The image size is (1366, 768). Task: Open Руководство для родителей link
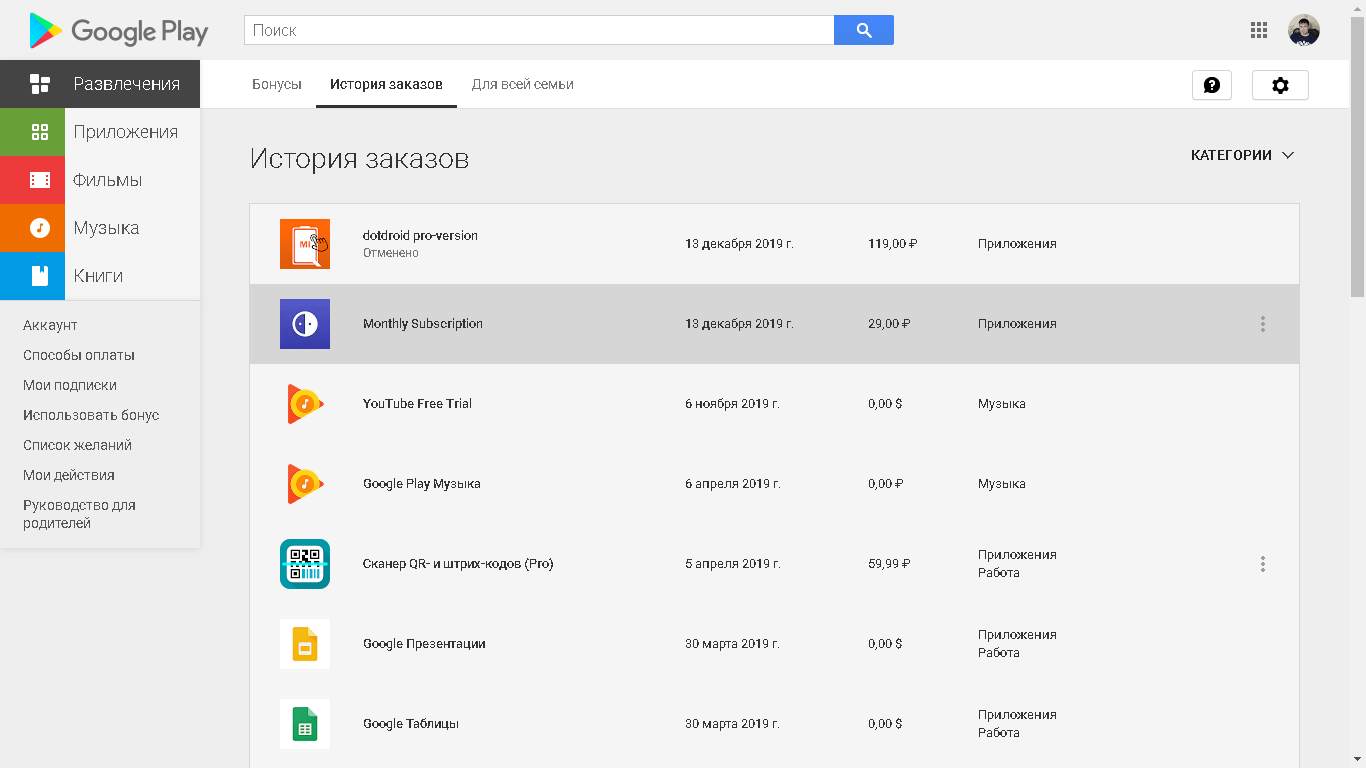coord(79,514)
